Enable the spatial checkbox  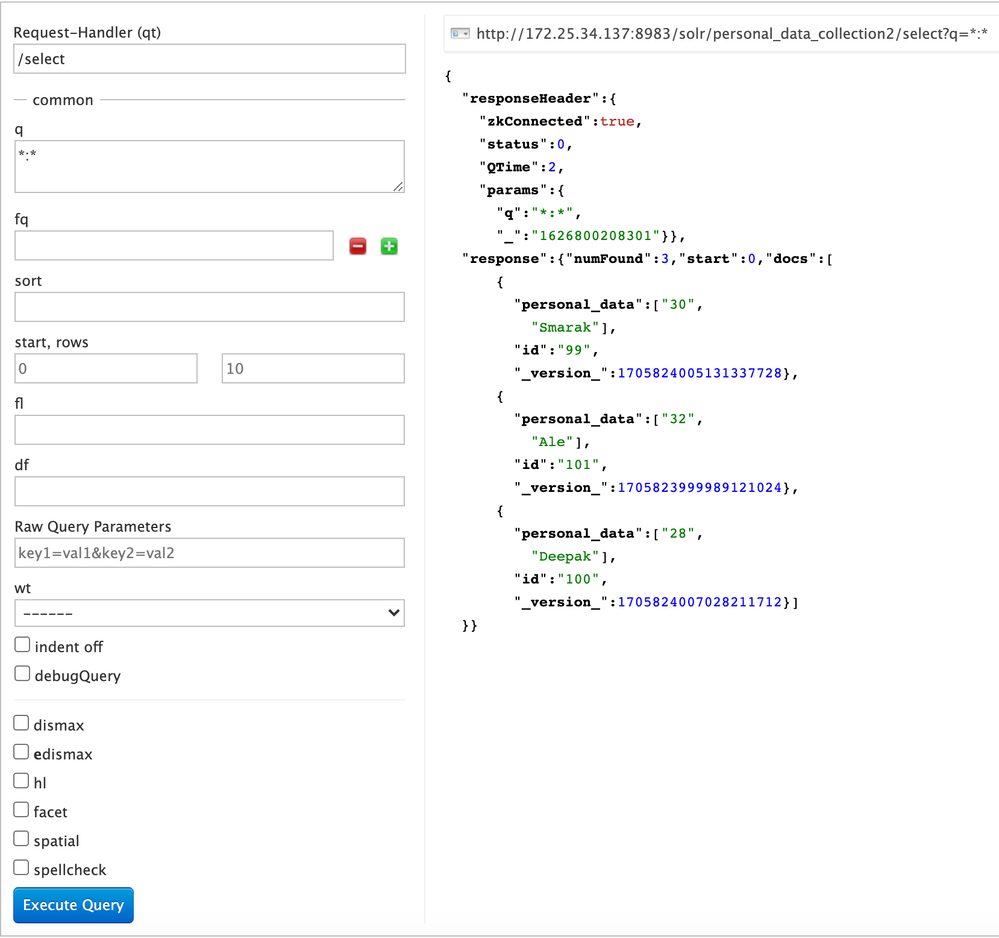pos(21,839)
